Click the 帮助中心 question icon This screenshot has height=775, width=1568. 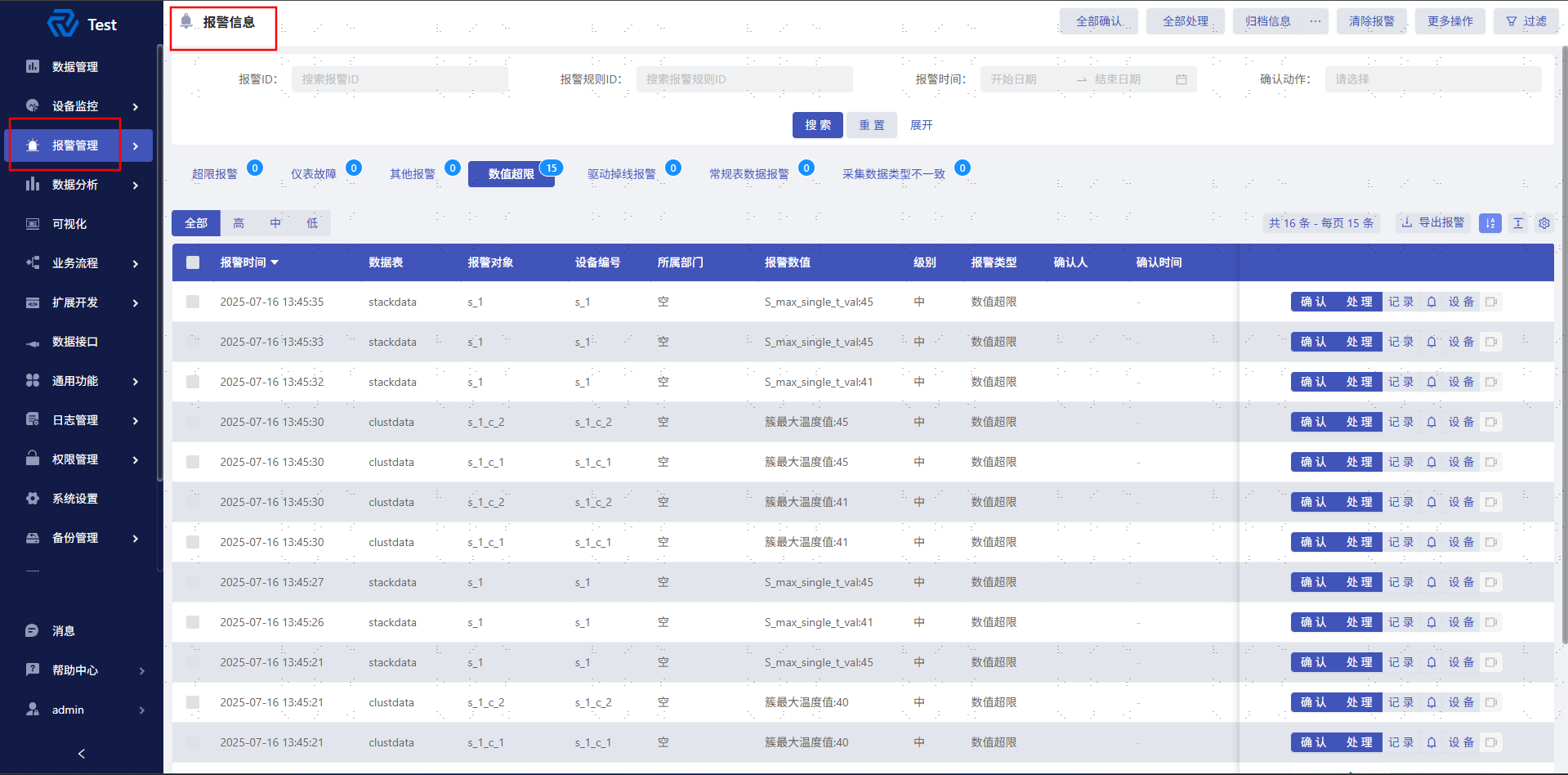pos(33,670)
